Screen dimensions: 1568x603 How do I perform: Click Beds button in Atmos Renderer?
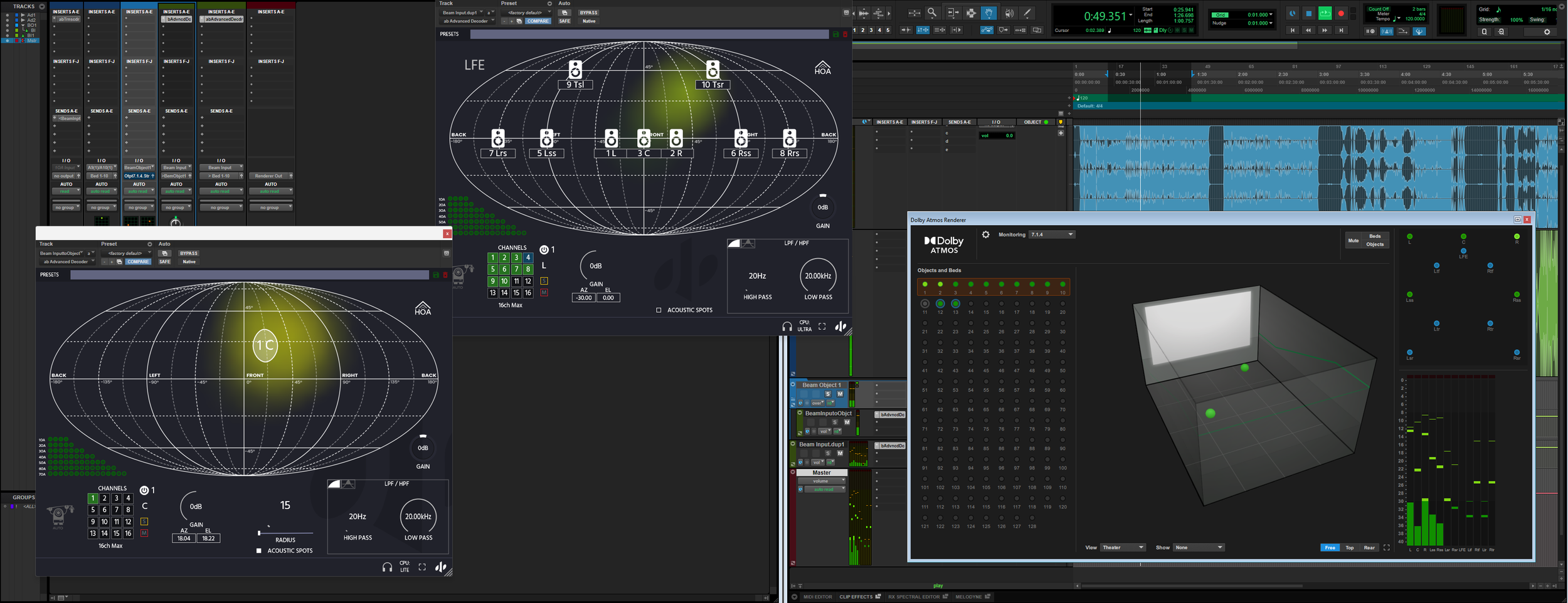tap(1375, 236)
